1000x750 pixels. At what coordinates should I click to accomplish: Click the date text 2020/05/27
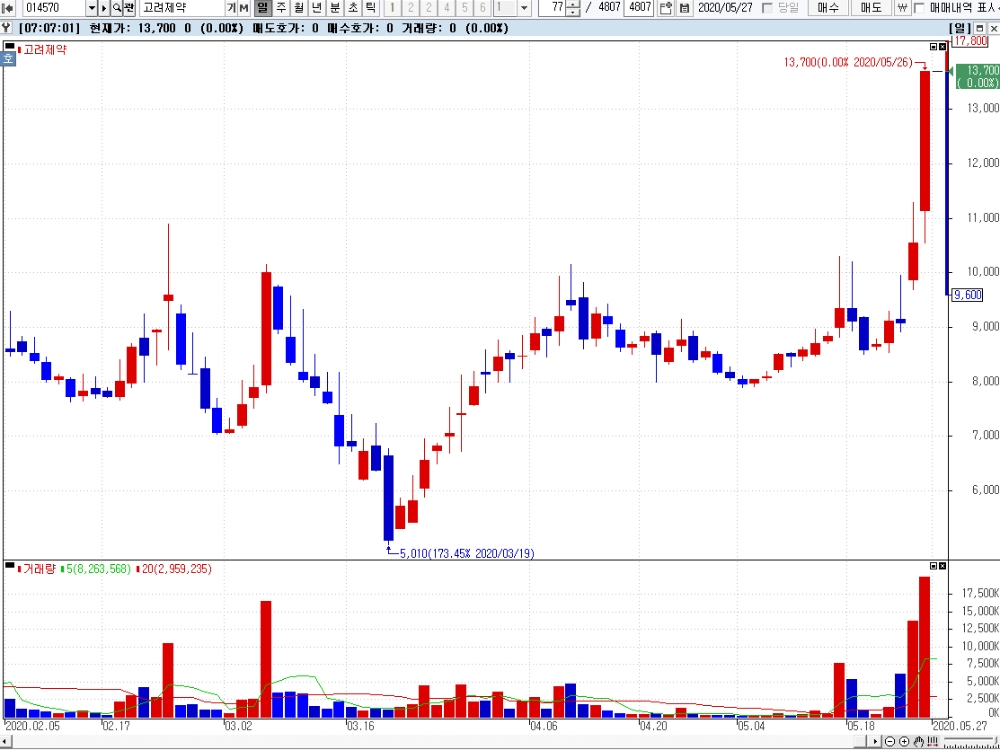[x=725, y=8]
